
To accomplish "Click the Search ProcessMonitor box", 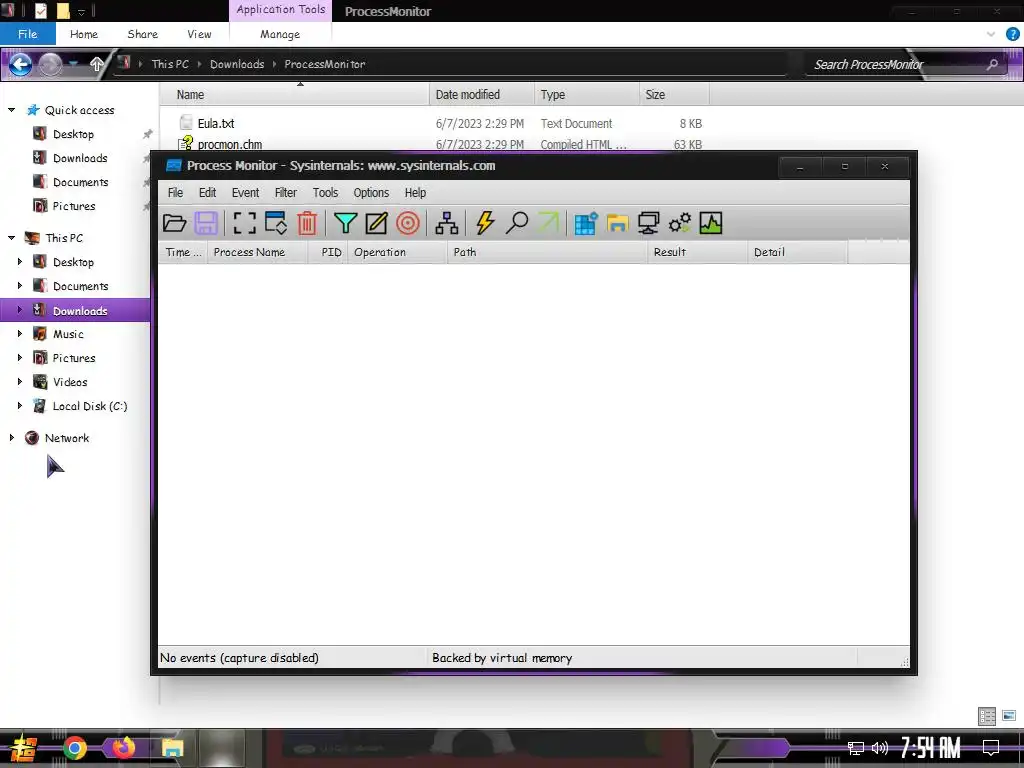I will (x=903, y=65).
